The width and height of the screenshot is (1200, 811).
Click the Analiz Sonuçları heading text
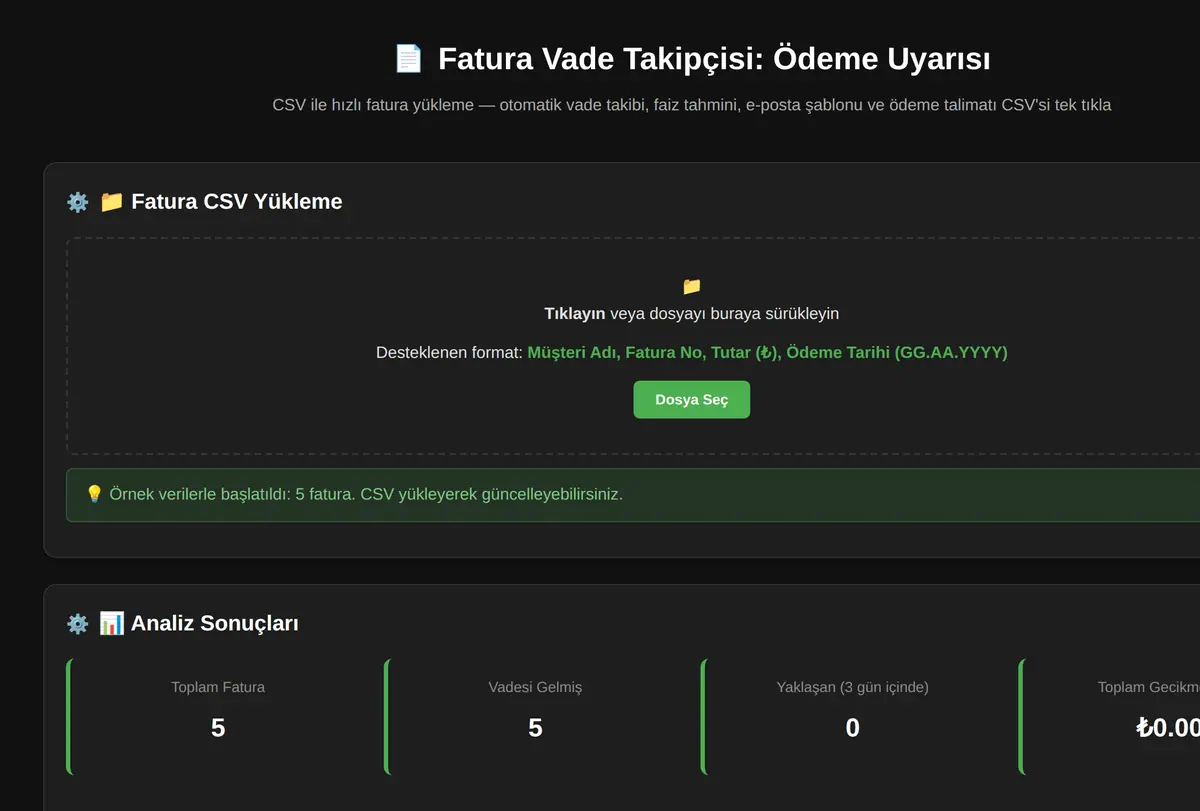coord(214,624)
